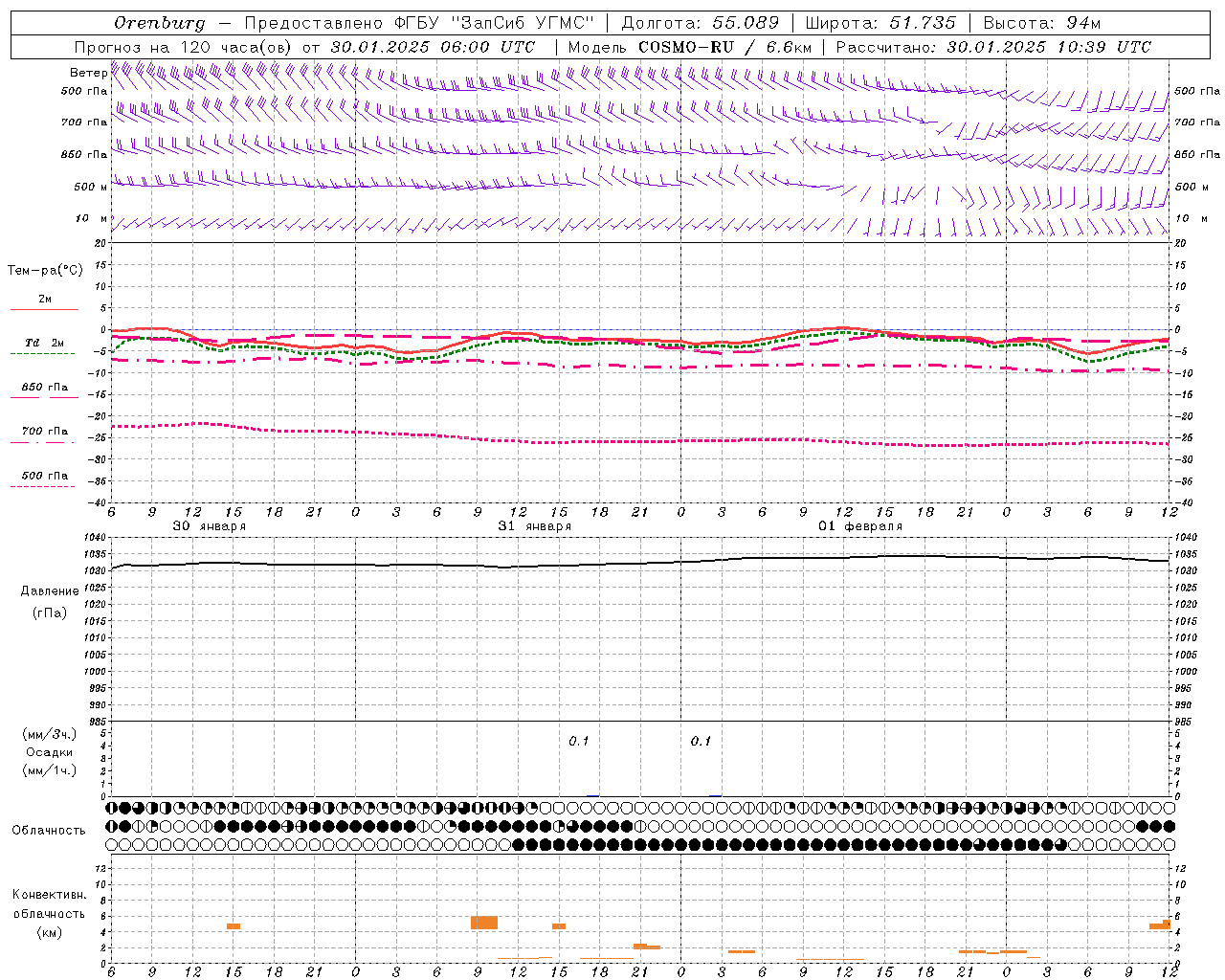Click the '(мм/3ч.)' precipitation unit label

[50, 734]
